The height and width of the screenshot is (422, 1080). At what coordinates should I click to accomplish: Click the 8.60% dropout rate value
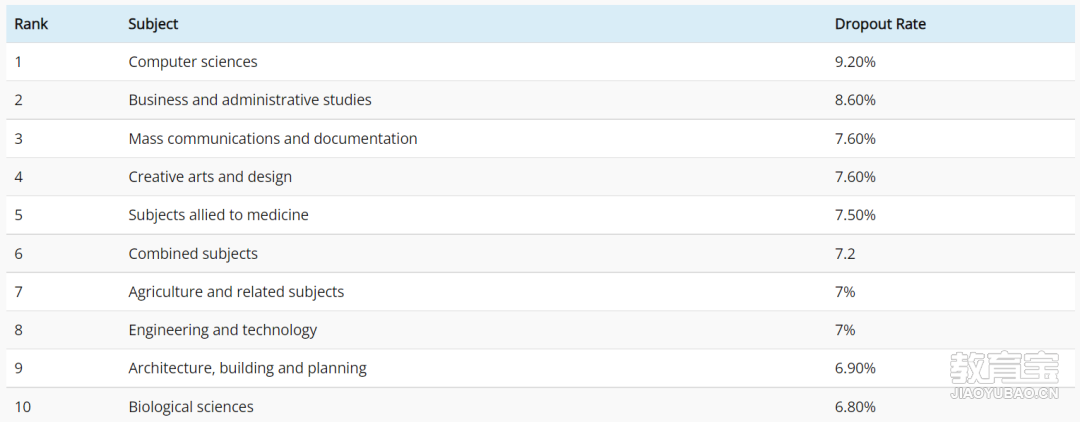point(855,100)
